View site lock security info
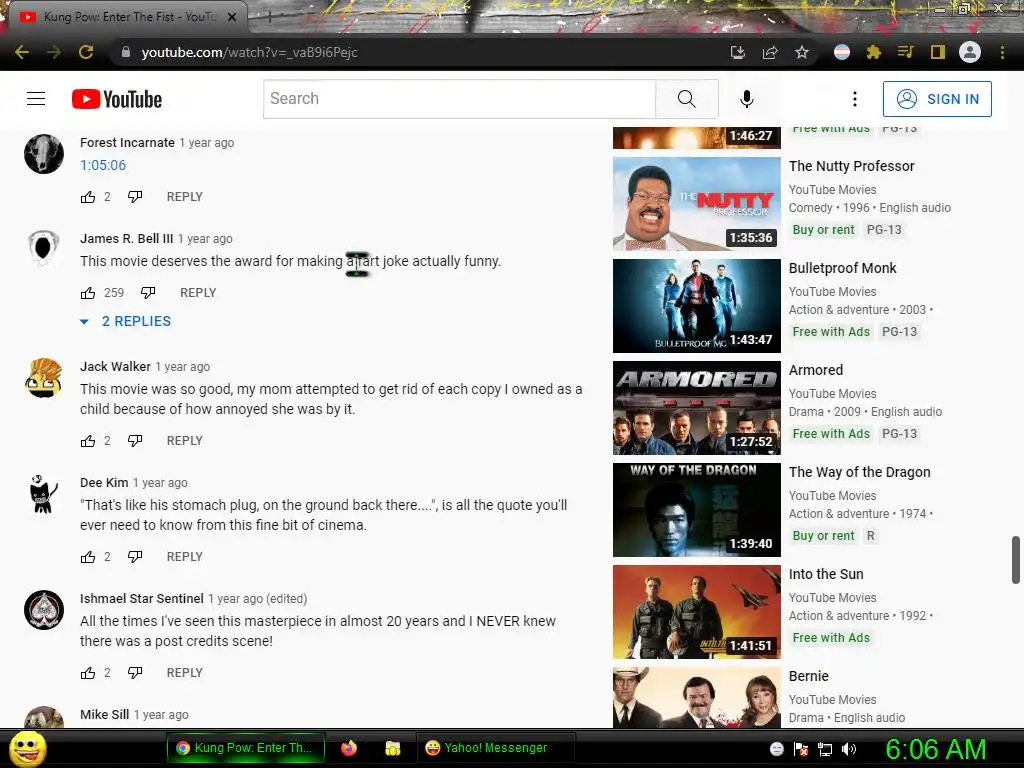Viewport: 1024px width, 768px height. coord(126,52)
